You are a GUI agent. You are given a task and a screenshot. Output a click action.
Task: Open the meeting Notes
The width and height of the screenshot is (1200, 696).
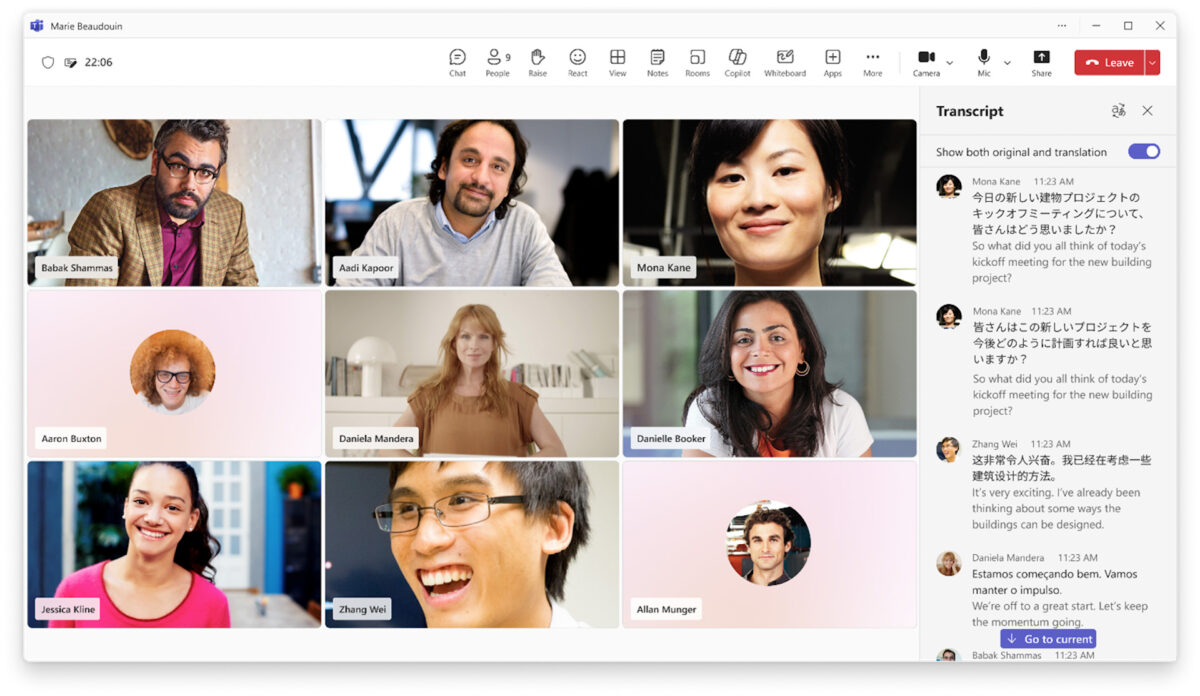(x=657, y=62)
